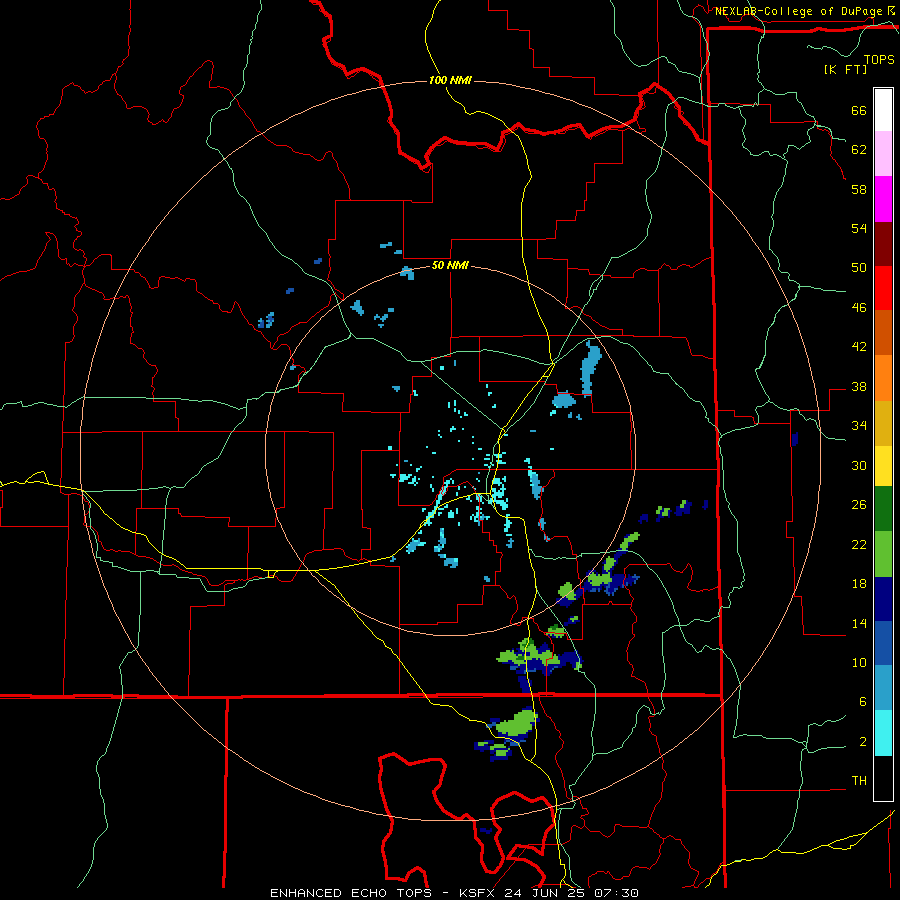900x900 pixels.
Task: Click the "18" scale value
Action: pyautogui.click(x=859, y=584)
